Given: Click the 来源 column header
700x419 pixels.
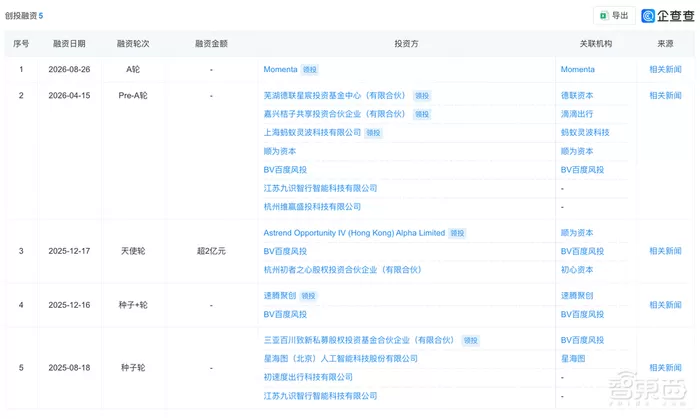Looking at the screenshot, I should point(665,43).
